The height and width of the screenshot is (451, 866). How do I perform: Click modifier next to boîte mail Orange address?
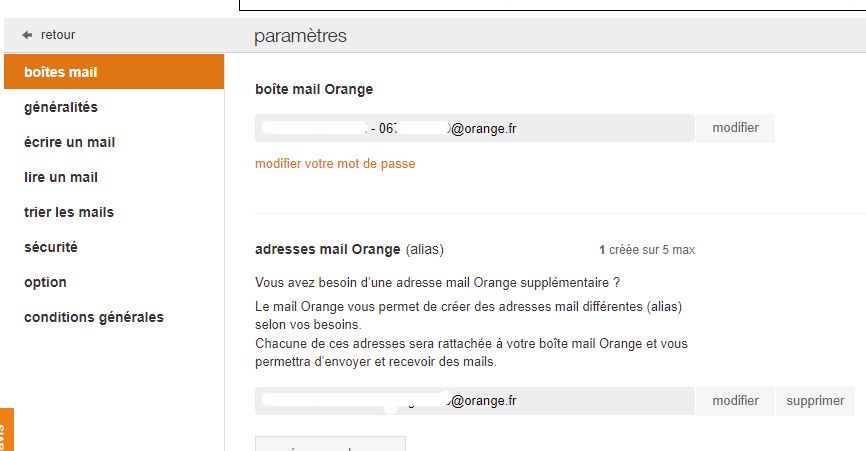tap(735, 128)
